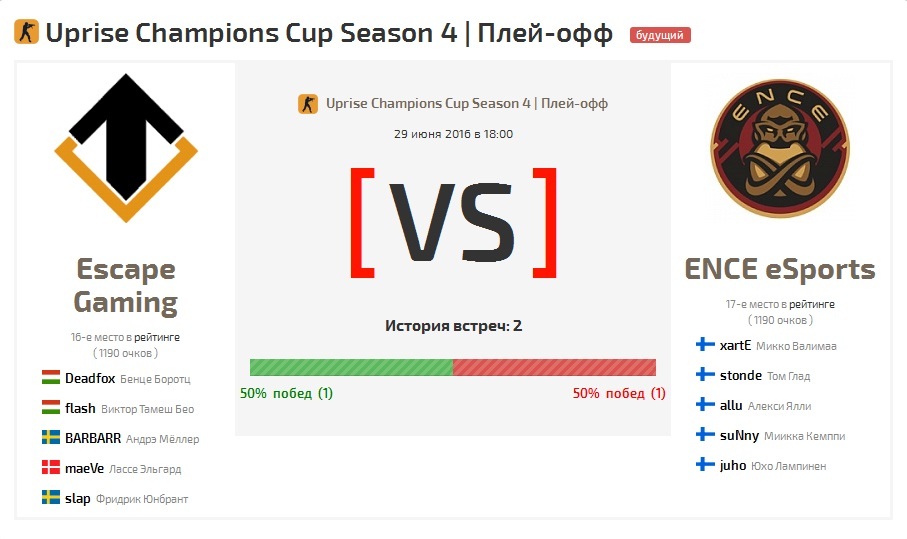907x539 pixels.
Task: Click the ENCE eSports team logo
Action: pyautogui.click(x=779, y=149)
